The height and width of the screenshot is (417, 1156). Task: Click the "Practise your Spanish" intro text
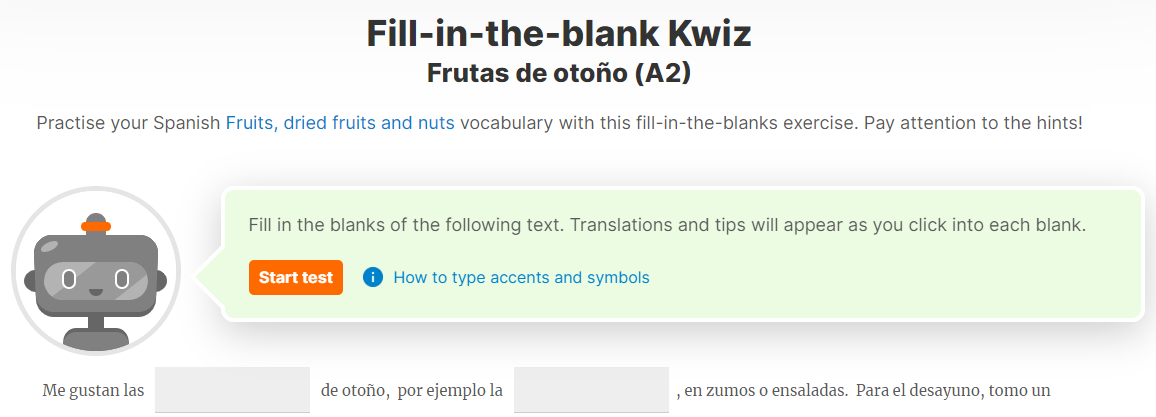(129, 123)
